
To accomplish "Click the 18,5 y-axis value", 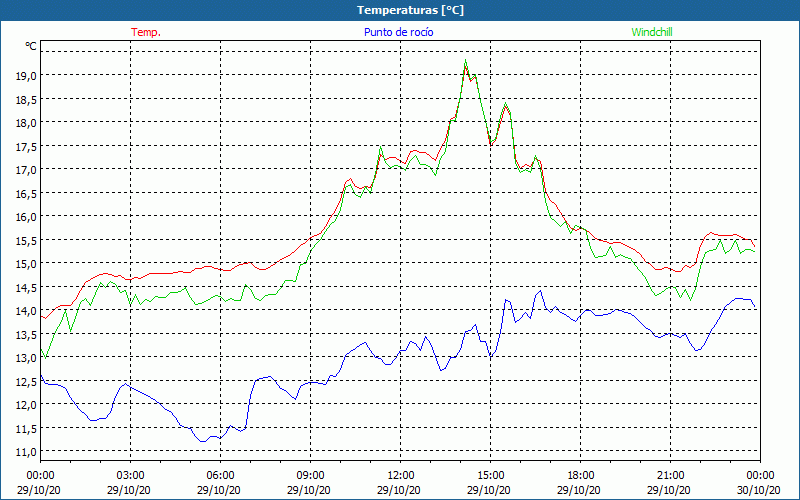I will tap(26, 99).
